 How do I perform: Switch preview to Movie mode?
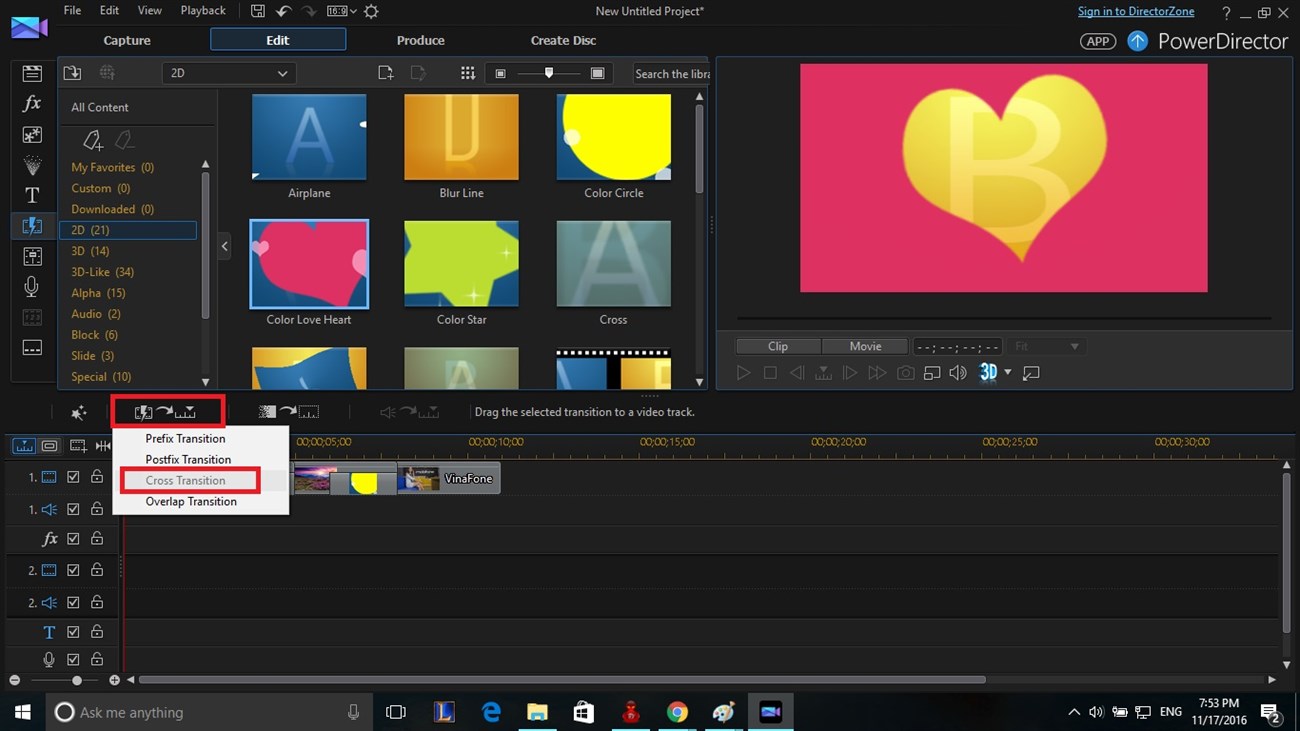[x=865, y=346]
